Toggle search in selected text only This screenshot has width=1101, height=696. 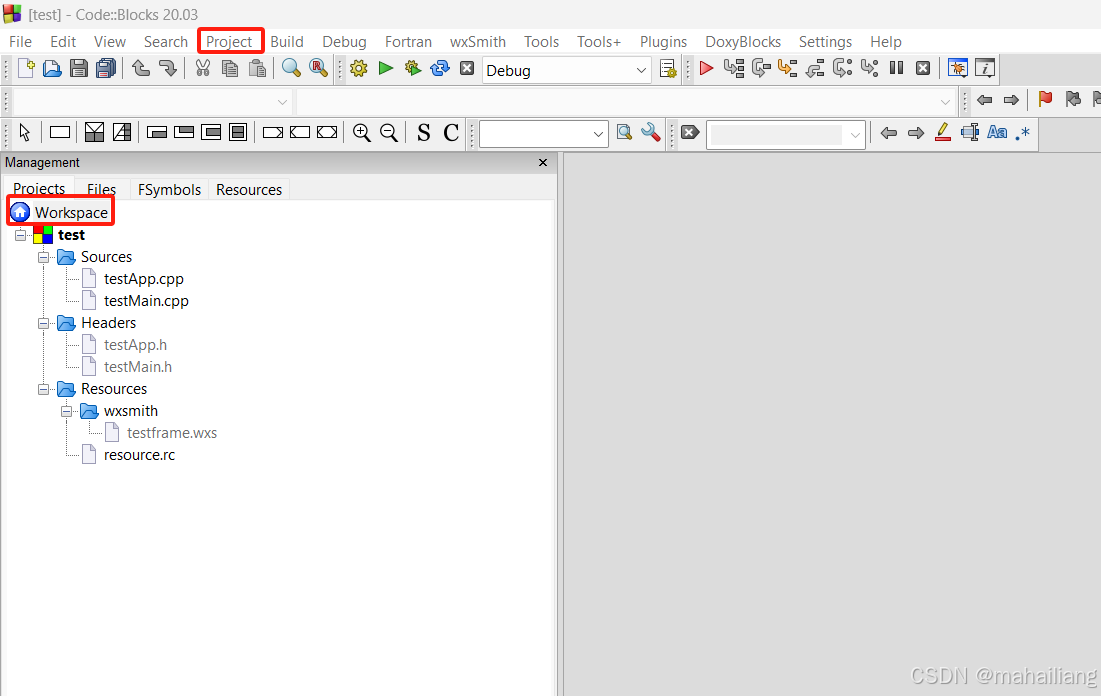970,132
